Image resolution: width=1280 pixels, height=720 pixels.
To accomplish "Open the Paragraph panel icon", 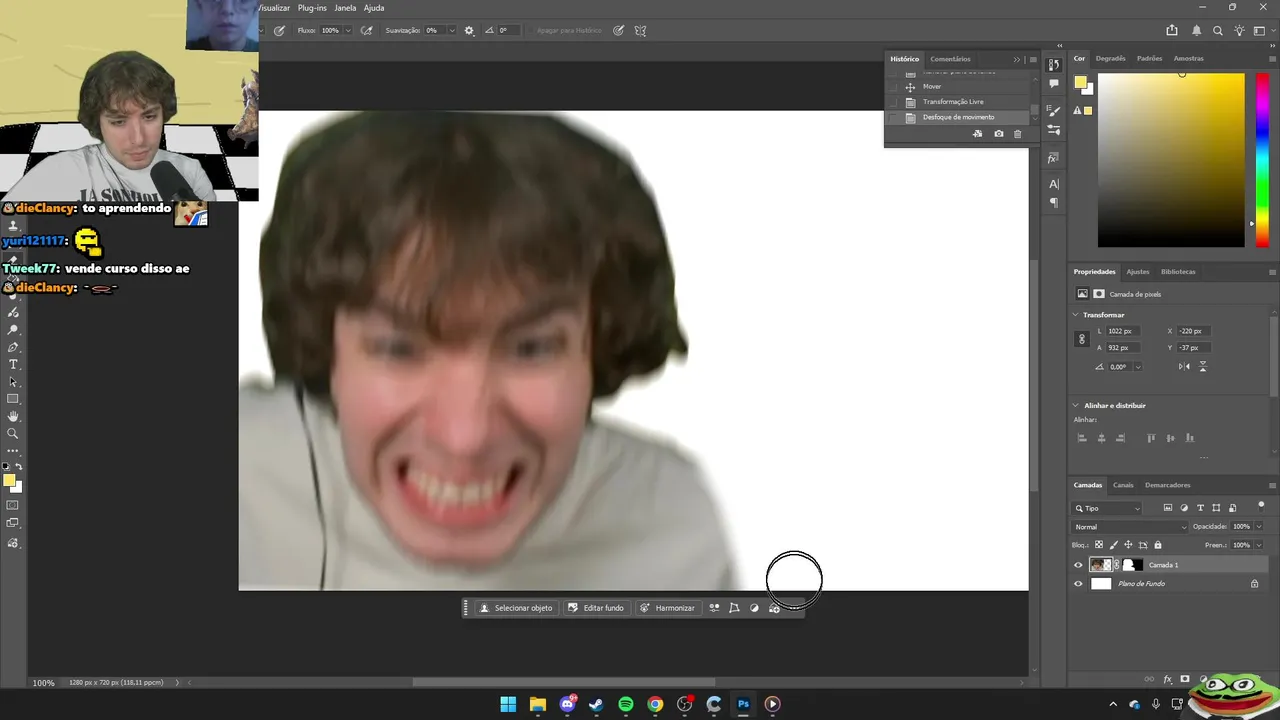I will coord(1054,203).
